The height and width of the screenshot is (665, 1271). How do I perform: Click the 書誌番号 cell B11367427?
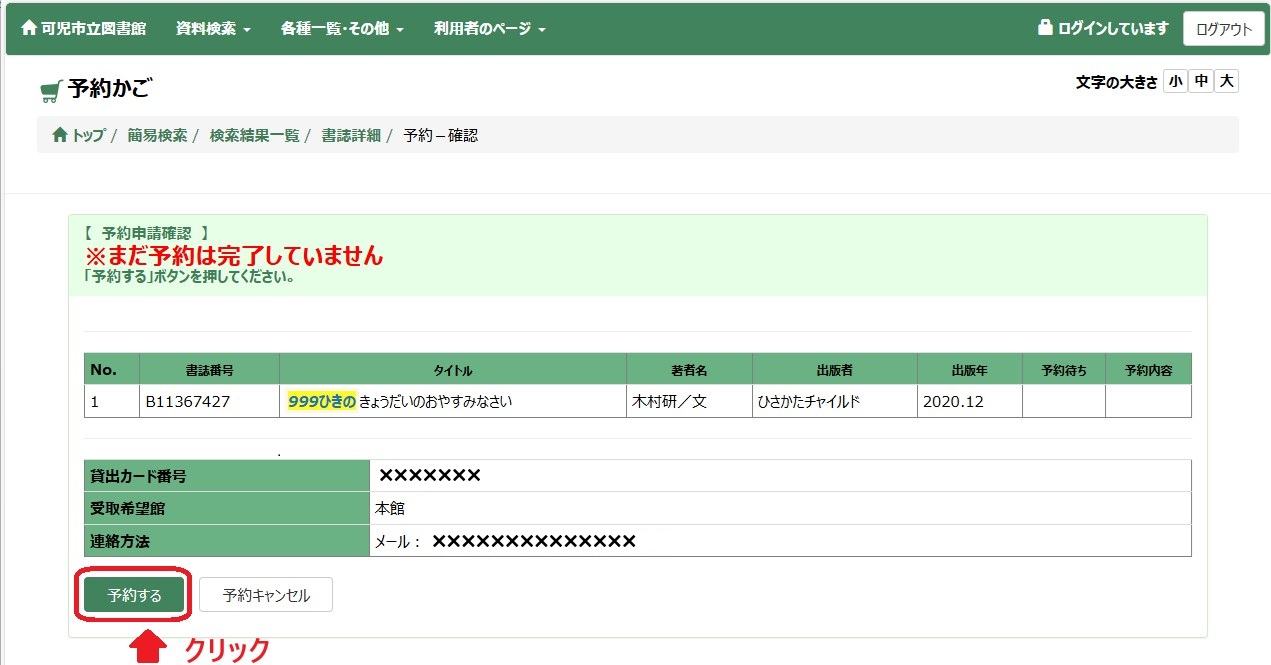[188, 401]
